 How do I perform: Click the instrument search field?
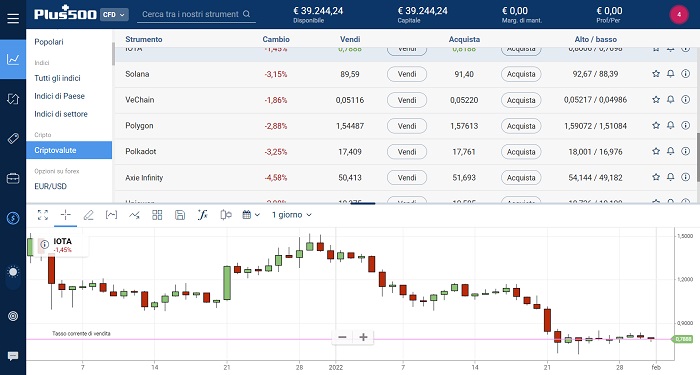[x=196, y=14]
